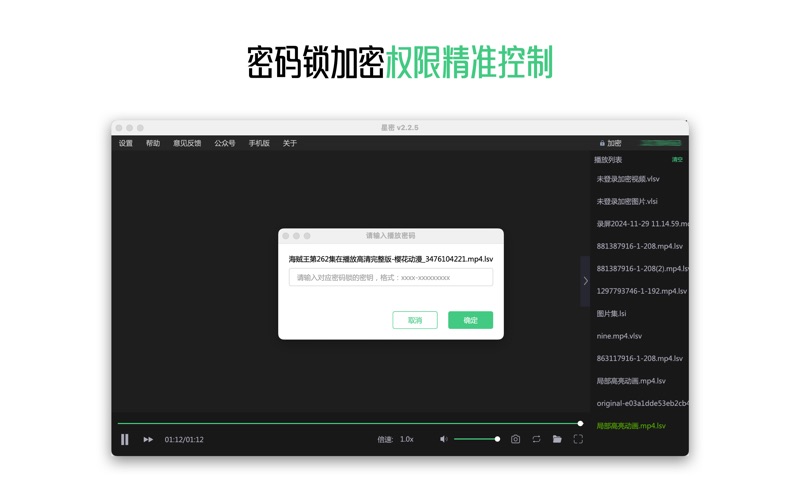Mute audio with the speaker icon
Image resolution: width=800 pixels, height=500 pixels.
click(x=444, y=439)
